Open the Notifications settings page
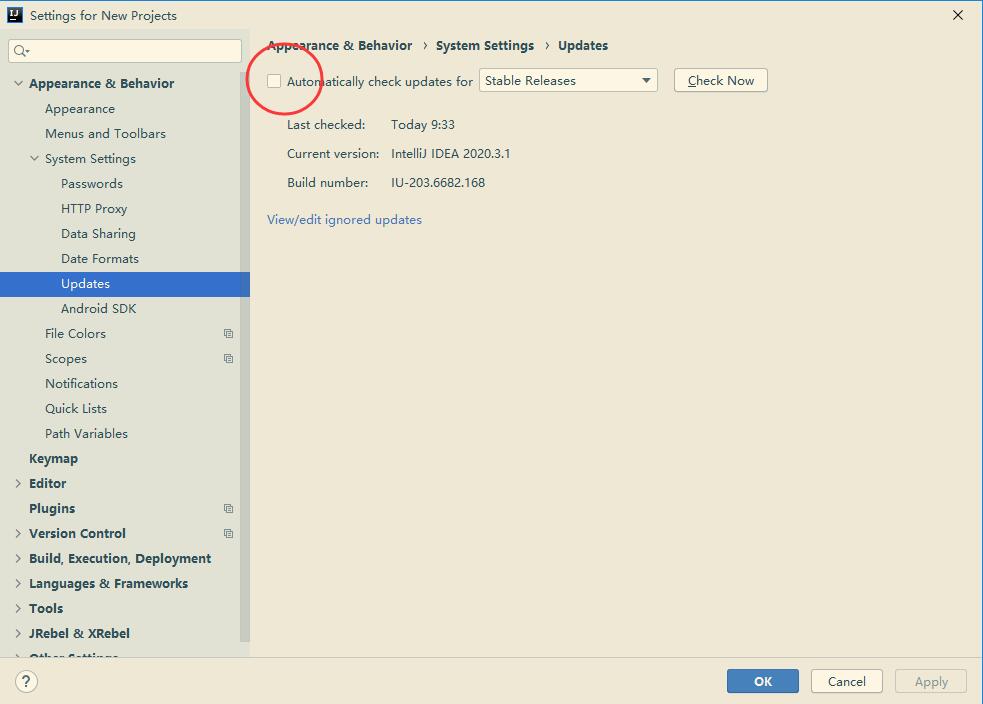Image resolution: width=983 pixels, height=704 pixels. pos(81,384)
